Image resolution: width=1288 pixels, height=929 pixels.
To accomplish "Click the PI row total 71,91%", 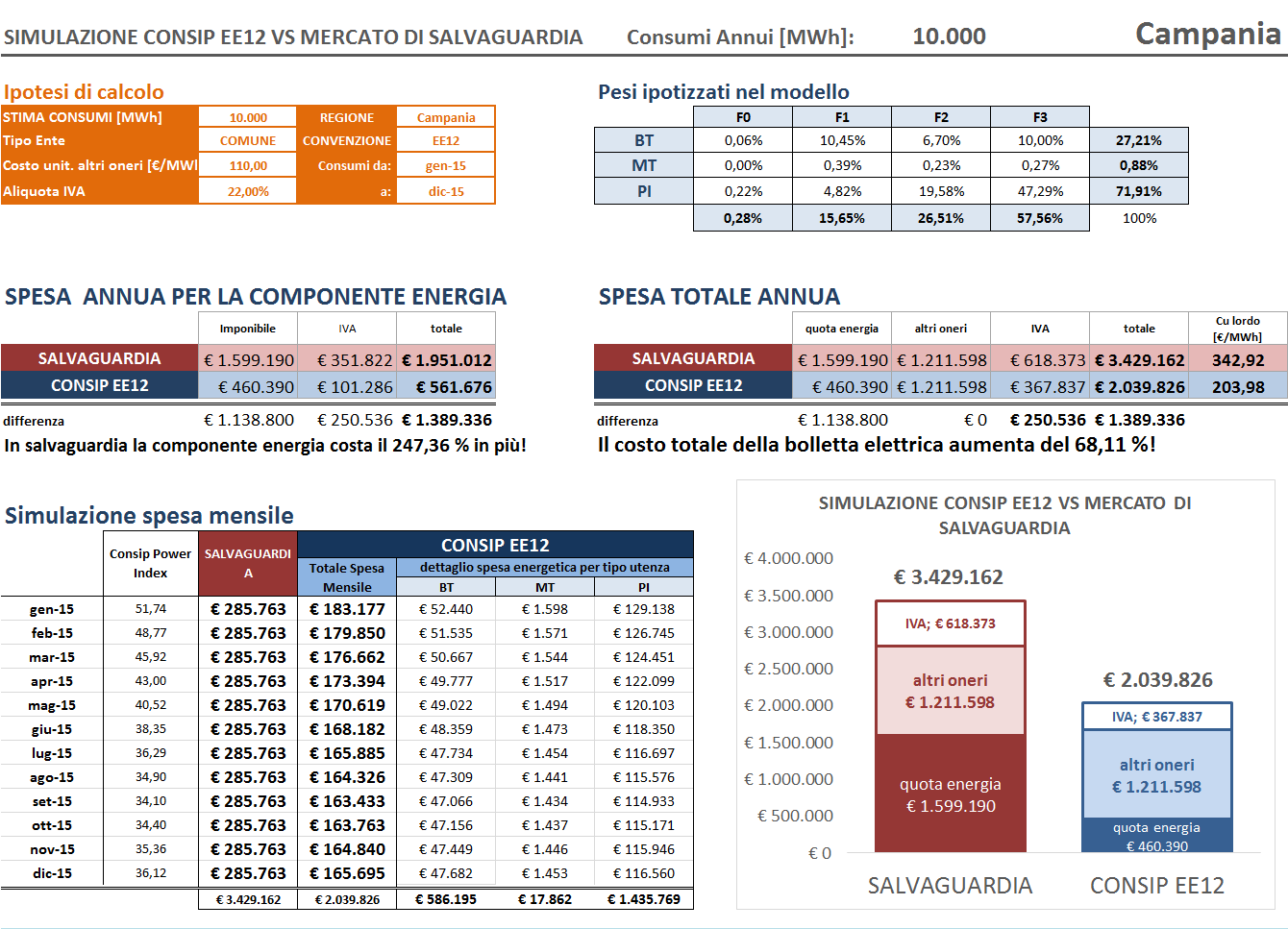I will coord(1139,191).
